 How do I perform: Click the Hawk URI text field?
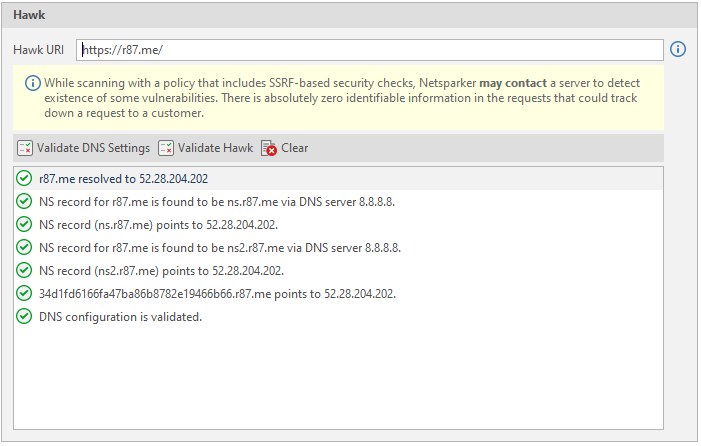(369, 49)
